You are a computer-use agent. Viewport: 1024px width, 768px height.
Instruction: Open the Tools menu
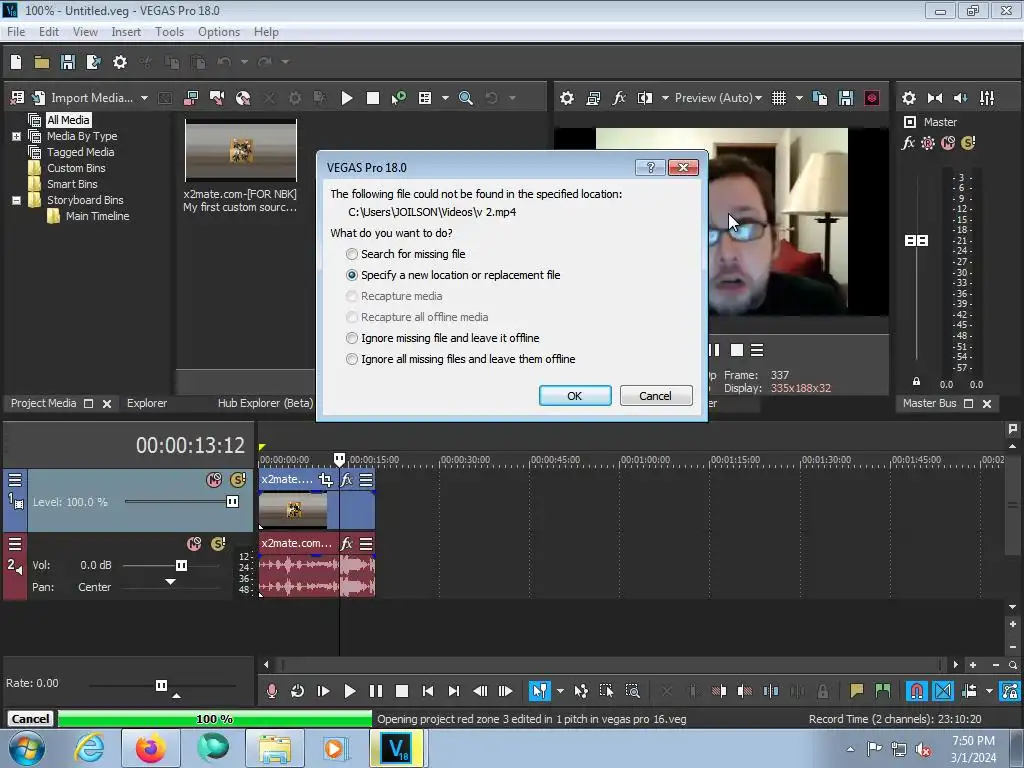169,32
